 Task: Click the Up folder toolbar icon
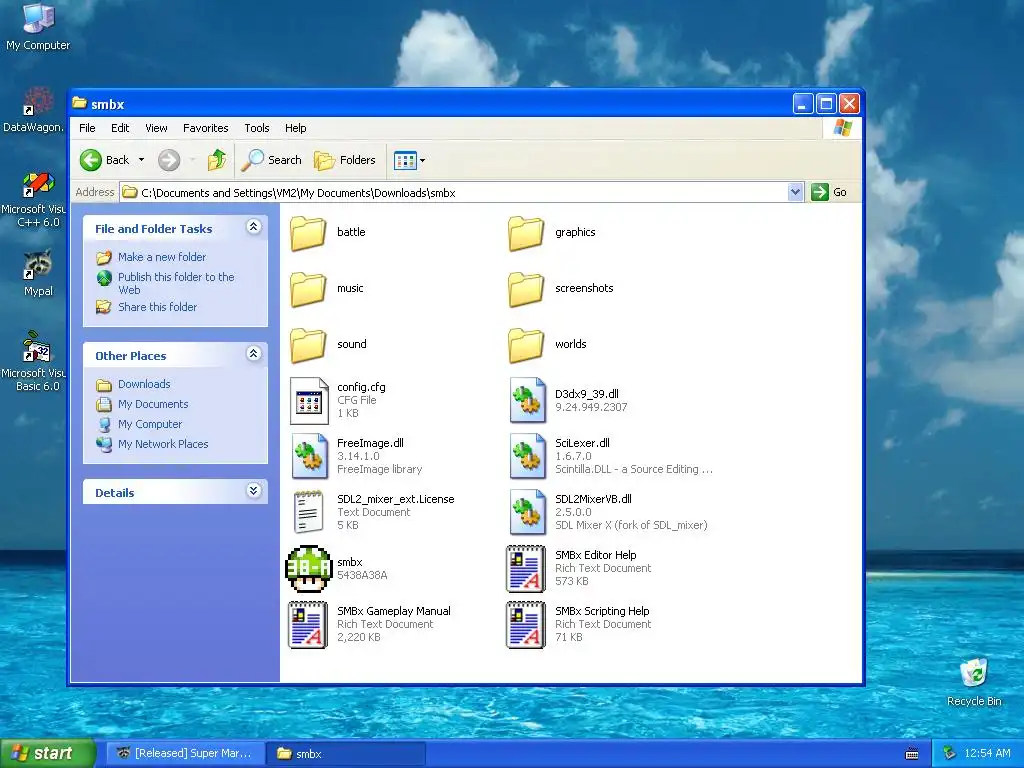[217, 160]
